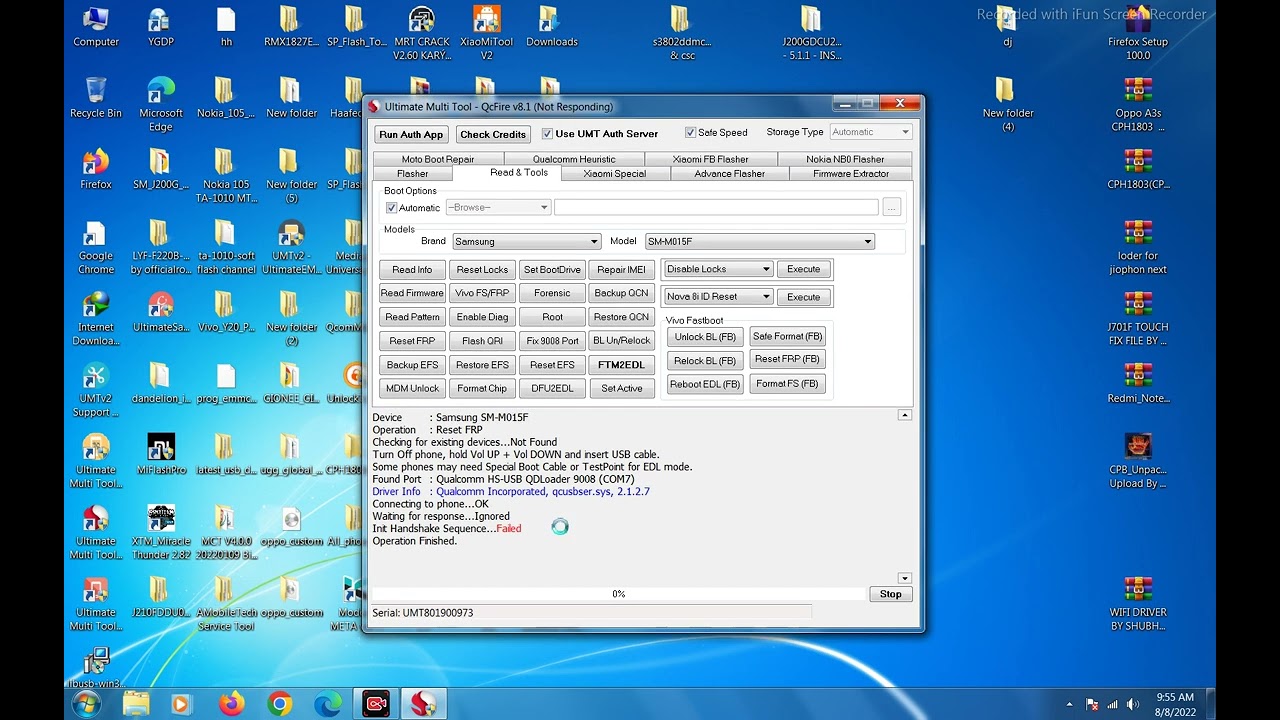Screen dimensions: 1280x720
Task: Open the MRT CRACK V2.60 desktop icon
Action: [x=422, y=34]
